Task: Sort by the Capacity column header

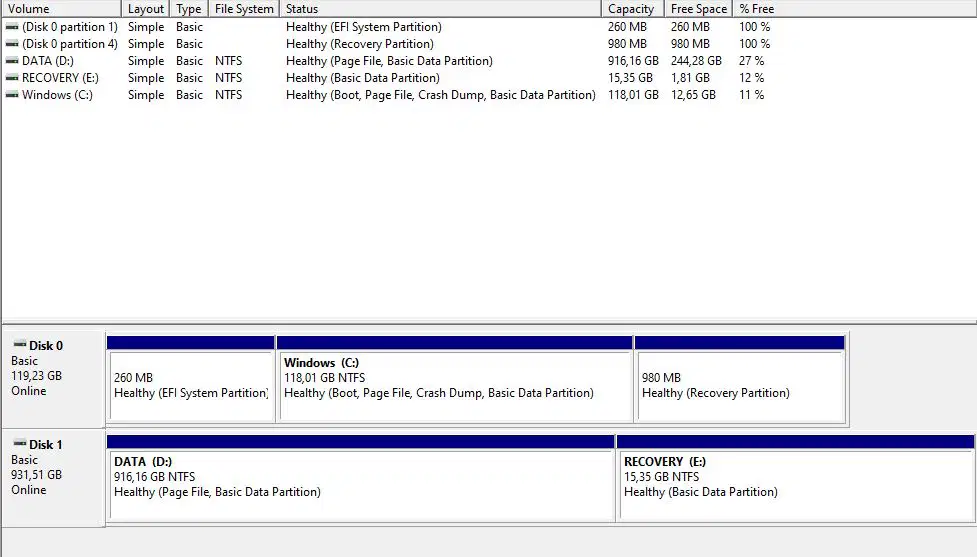Action: (633, 9)
